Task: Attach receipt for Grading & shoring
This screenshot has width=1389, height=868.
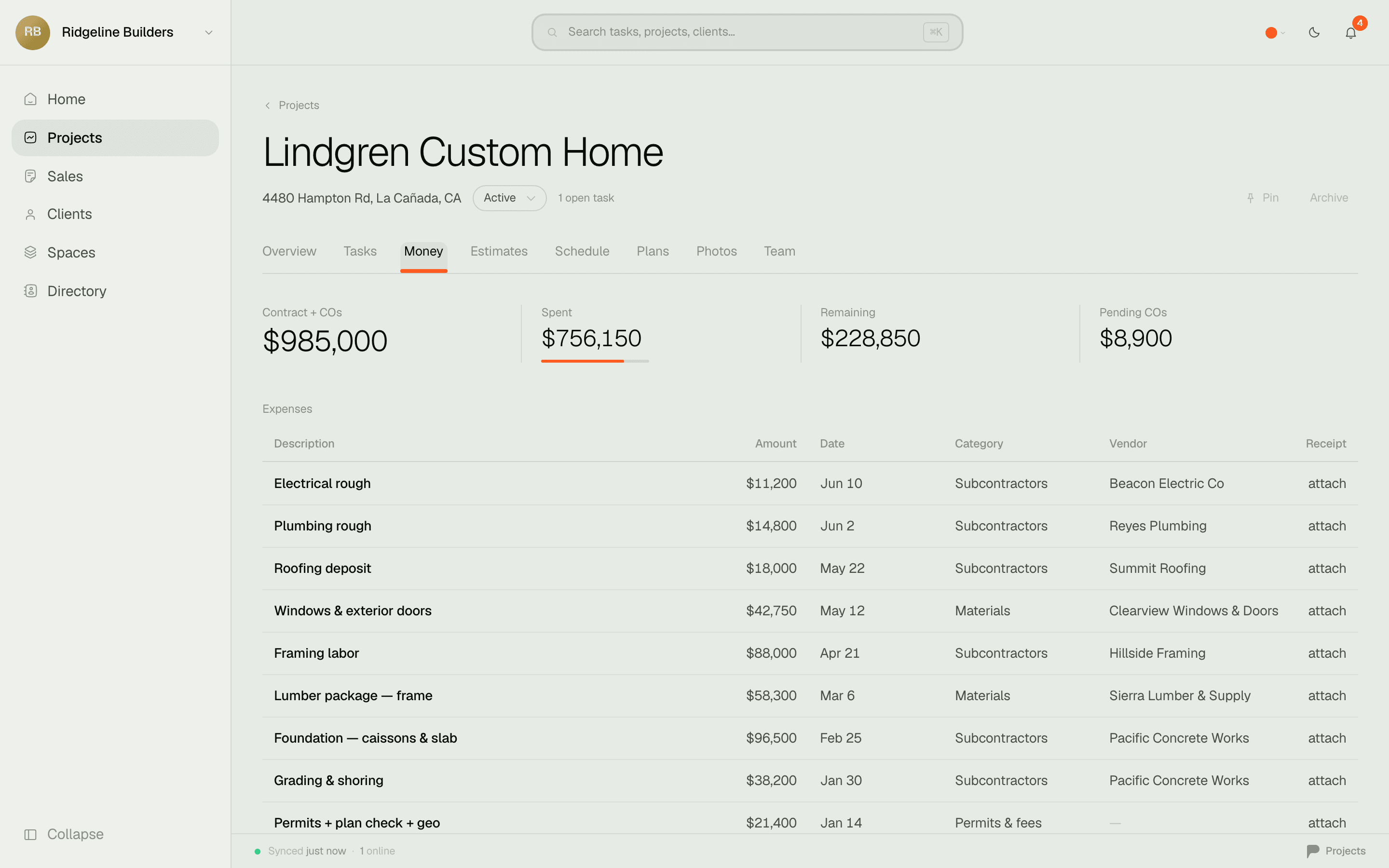Action: tap(1326, 781)
